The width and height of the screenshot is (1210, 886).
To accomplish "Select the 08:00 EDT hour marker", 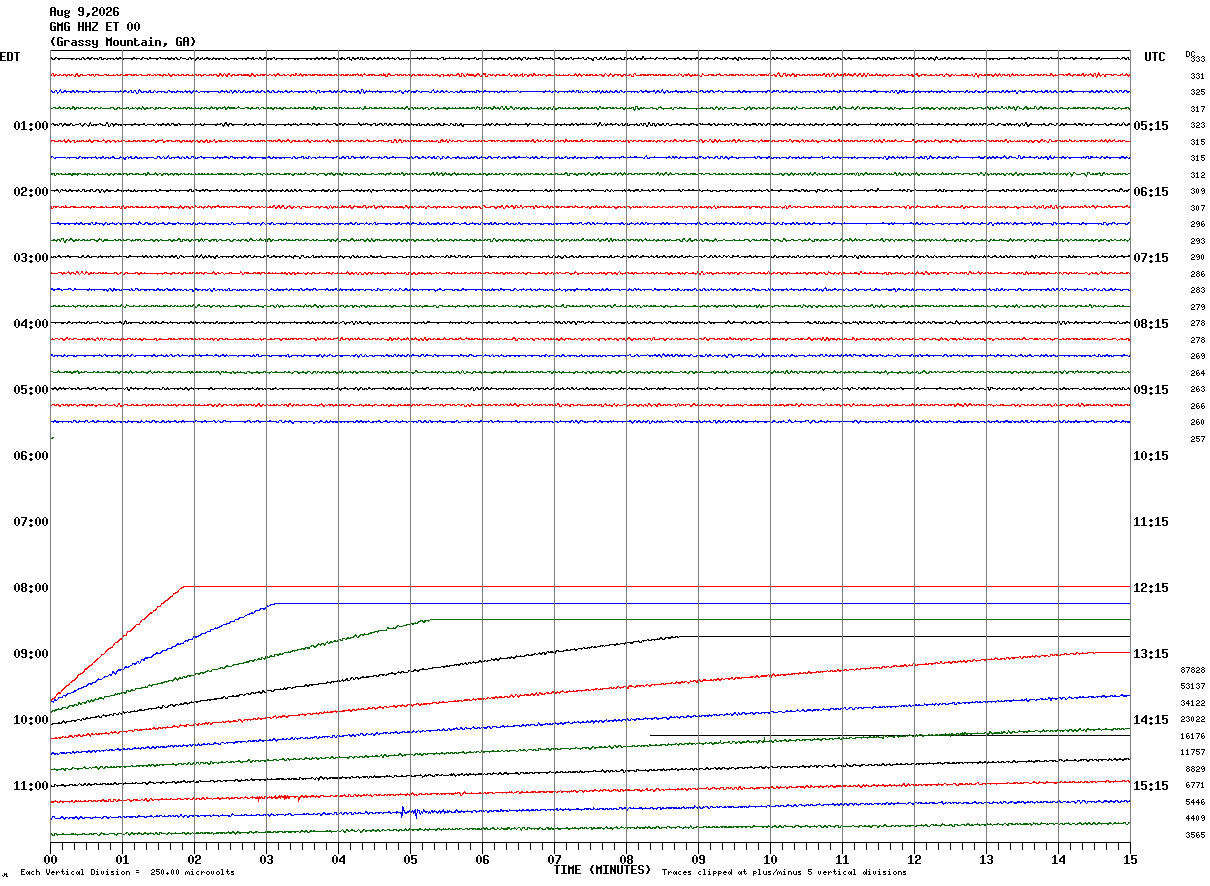I will (31, 588).
